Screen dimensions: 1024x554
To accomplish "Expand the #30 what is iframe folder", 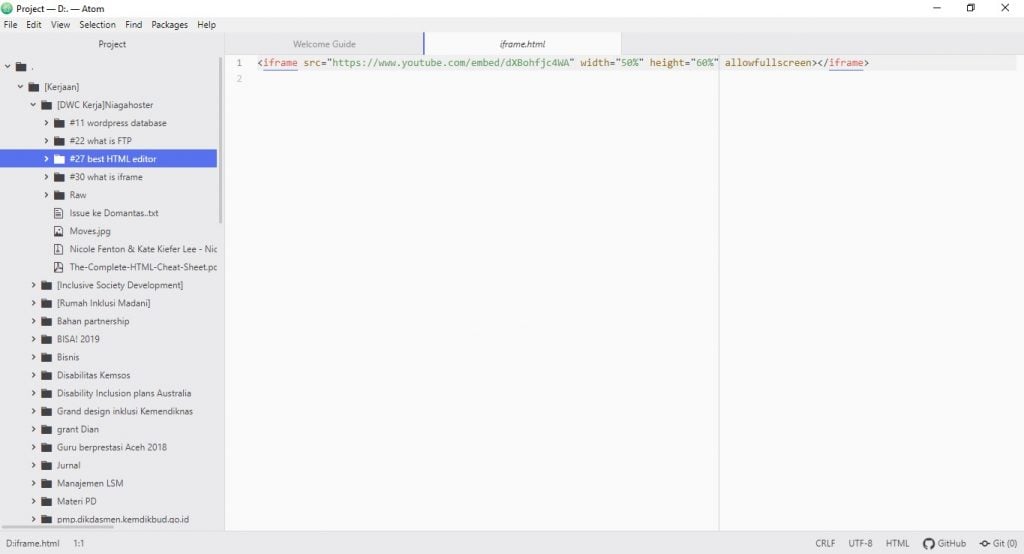I will click(x=46, y=177).
